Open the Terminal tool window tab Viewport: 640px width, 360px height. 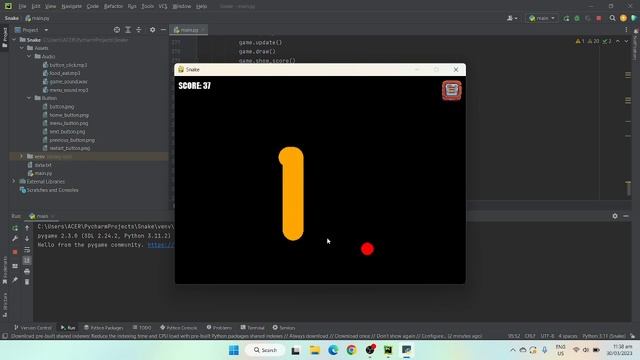(x=252, y=327)
